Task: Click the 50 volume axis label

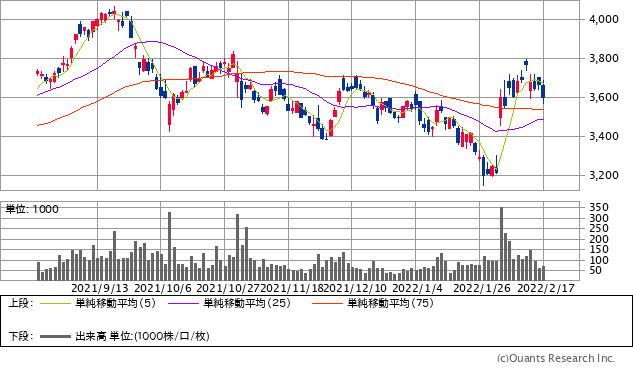Action: [x=596, y=271]
